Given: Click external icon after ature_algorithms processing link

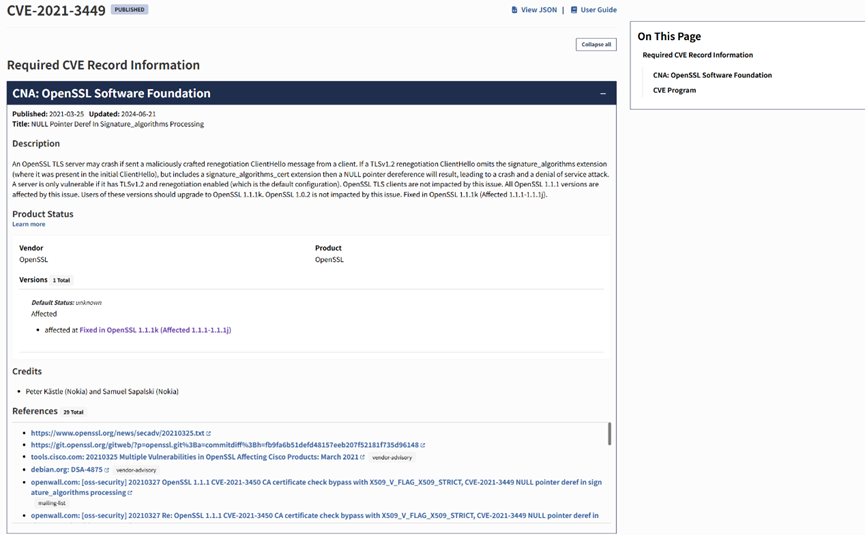Looking at the screenshot, I should (x=130, y=493).
